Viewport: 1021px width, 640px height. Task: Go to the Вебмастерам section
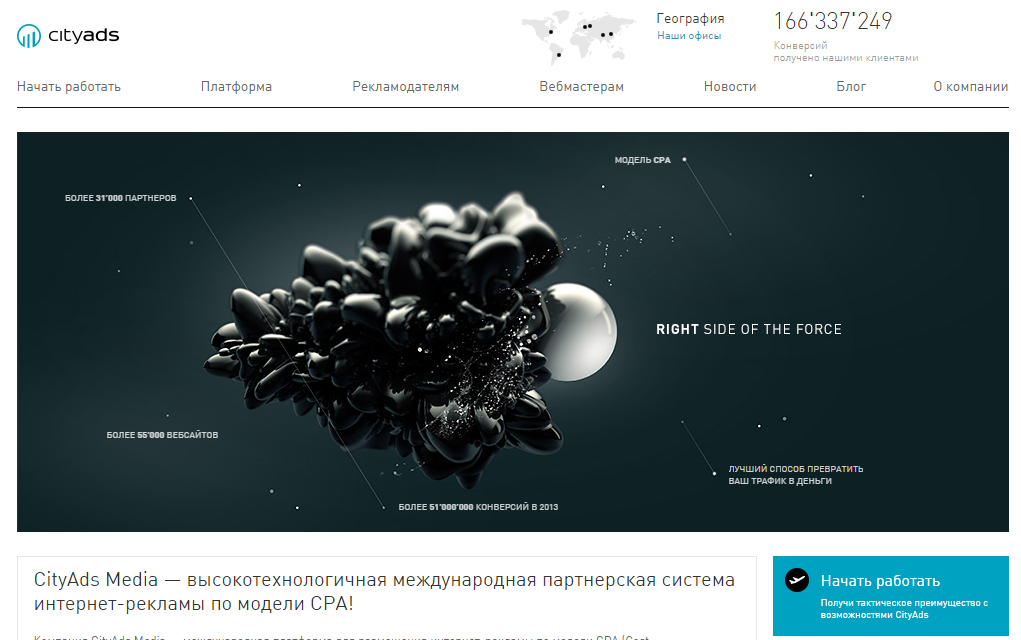581,87
